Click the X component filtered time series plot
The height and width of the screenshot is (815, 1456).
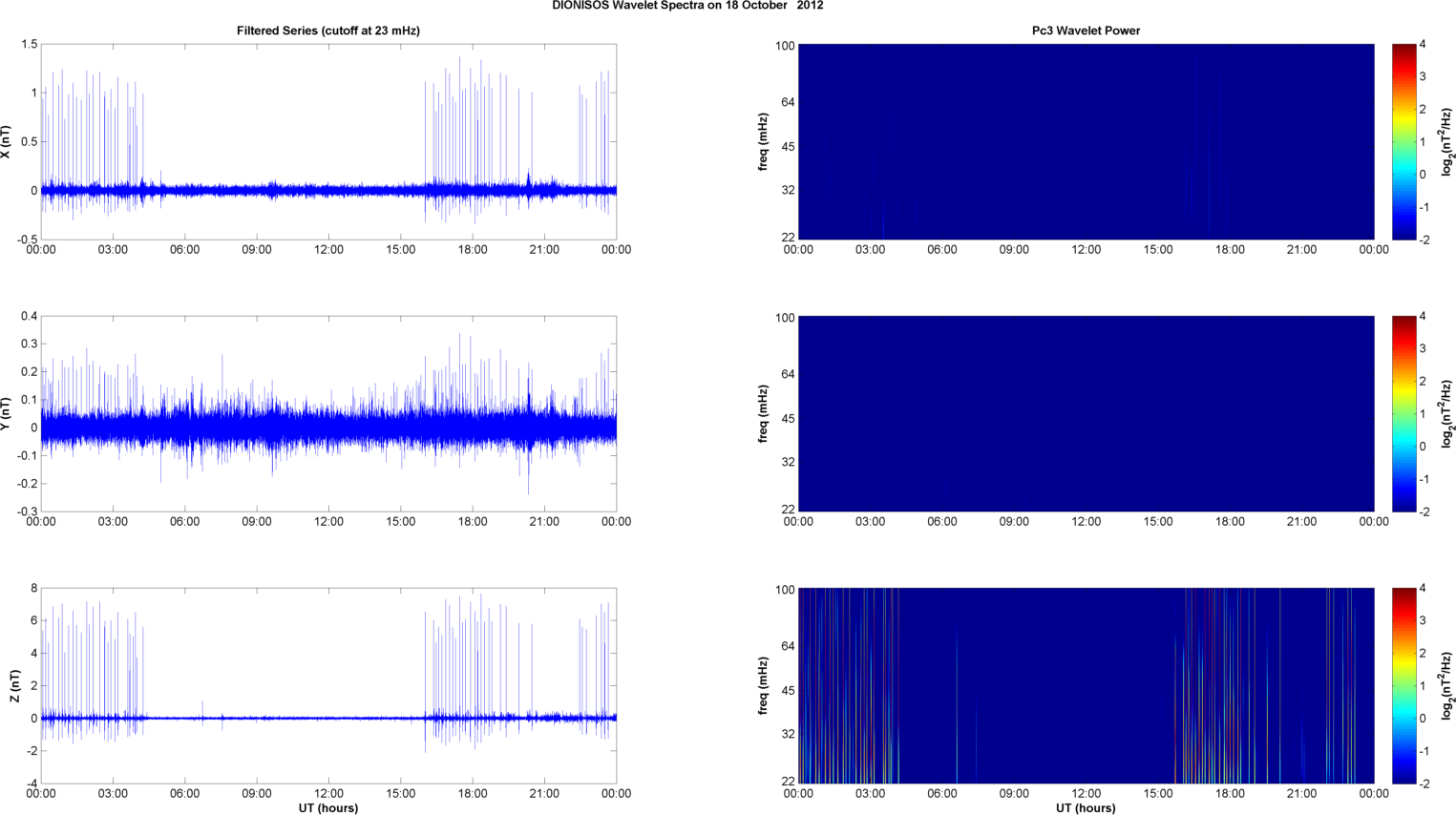coord(328,141)
